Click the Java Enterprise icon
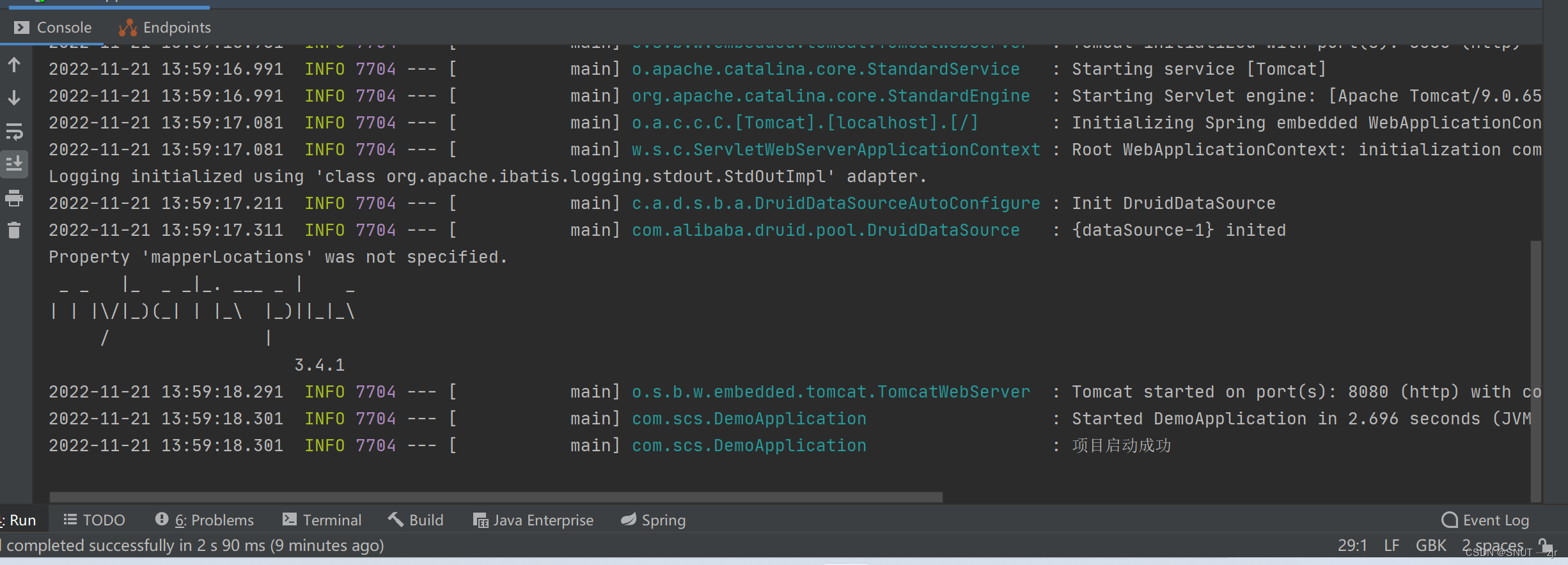This screenshot has height=565, width=1568. pyautogui.click(x=480, y=520)
